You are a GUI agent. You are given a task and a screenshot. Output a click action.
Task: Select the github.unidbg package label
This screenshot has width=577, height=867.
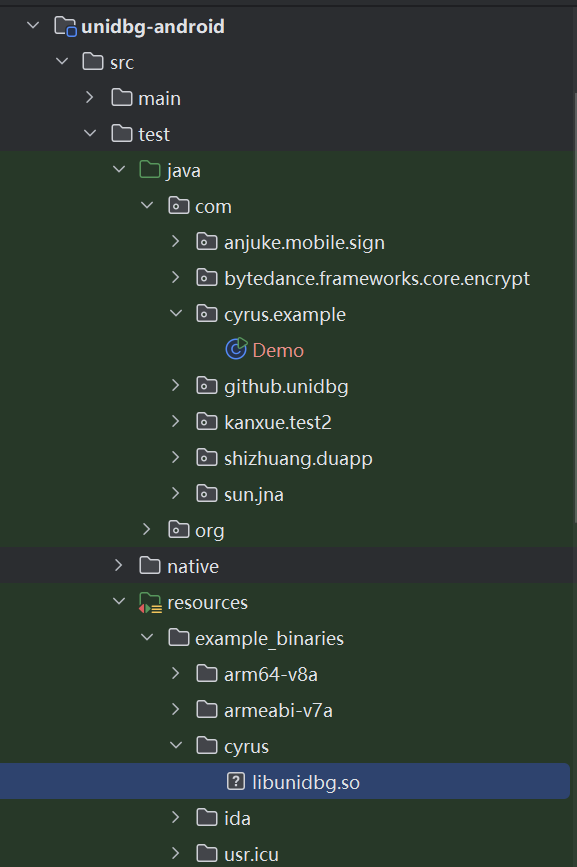[x=286, y=386]
